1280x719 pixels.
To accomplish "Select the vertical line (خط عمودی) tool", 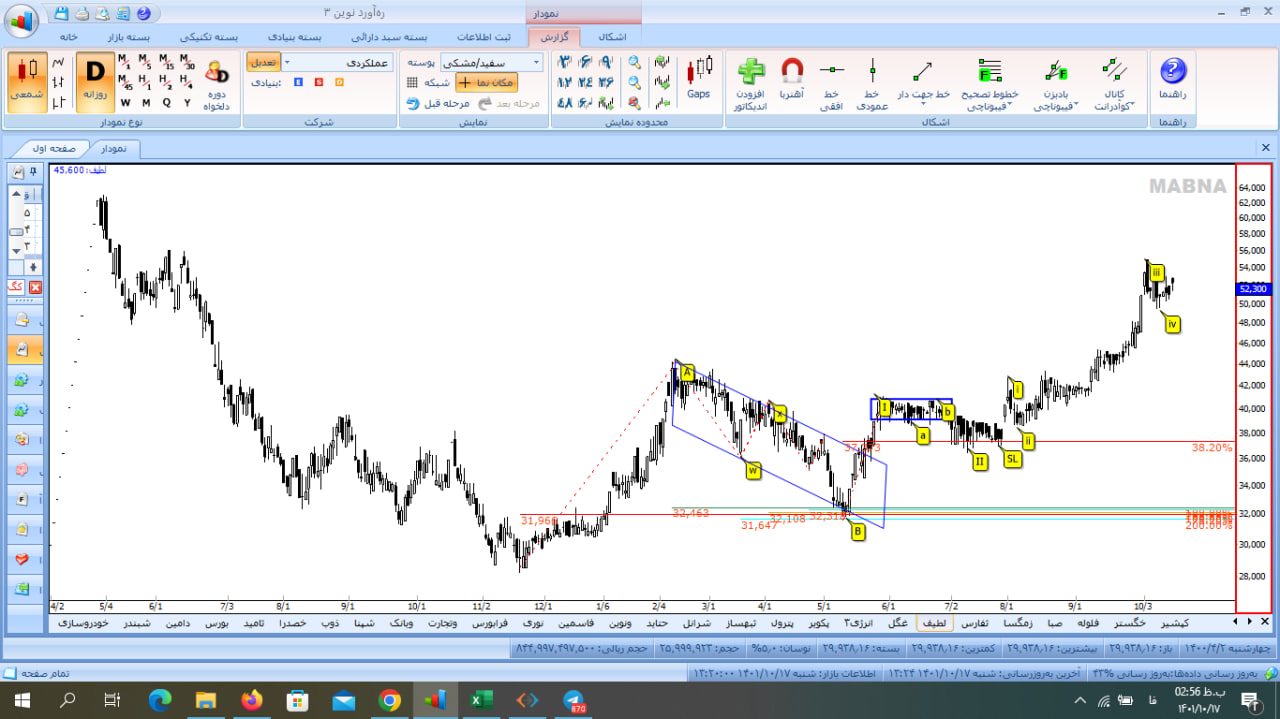I will pos(872,84).
